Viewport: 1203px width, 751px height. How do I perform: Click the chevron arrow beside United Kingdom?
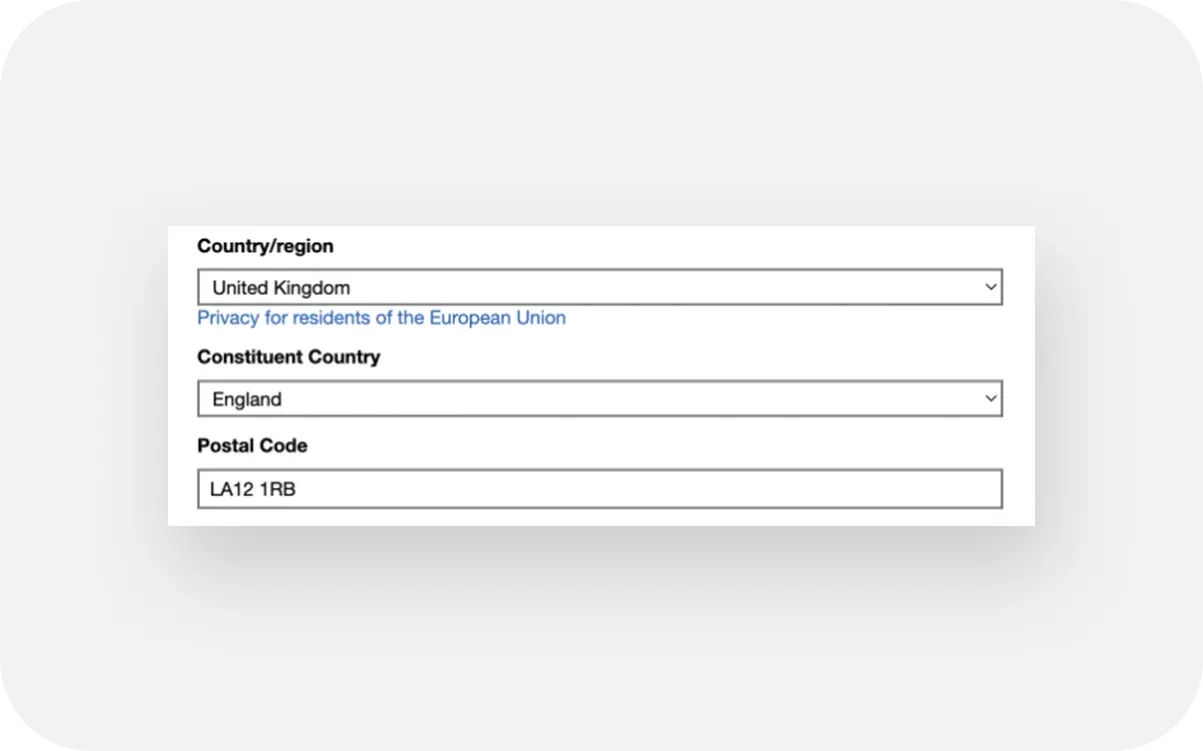coord(990,287)
